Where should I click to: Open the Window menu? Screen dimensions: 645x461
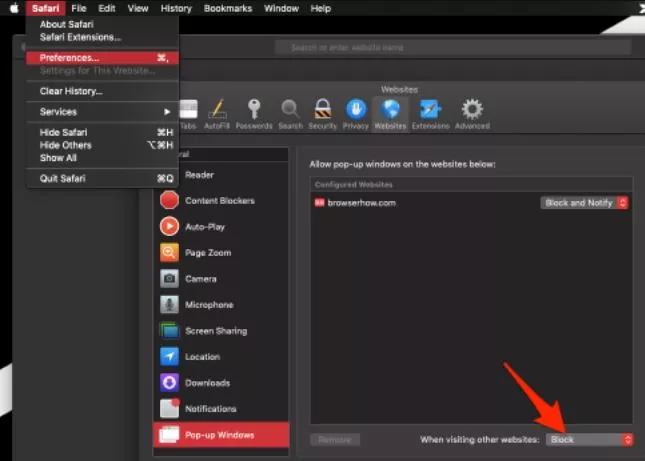pos(281,8)
